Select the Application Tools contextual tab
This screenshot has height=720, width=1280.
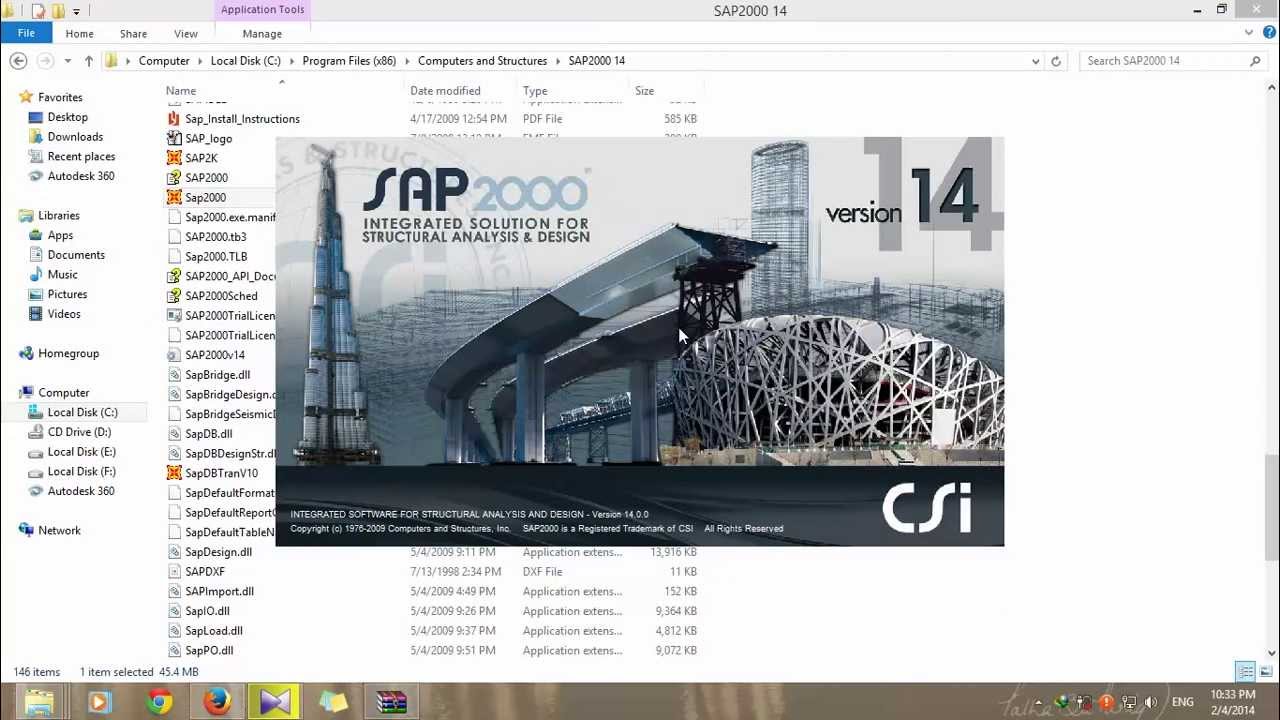(x=262, y=10)
